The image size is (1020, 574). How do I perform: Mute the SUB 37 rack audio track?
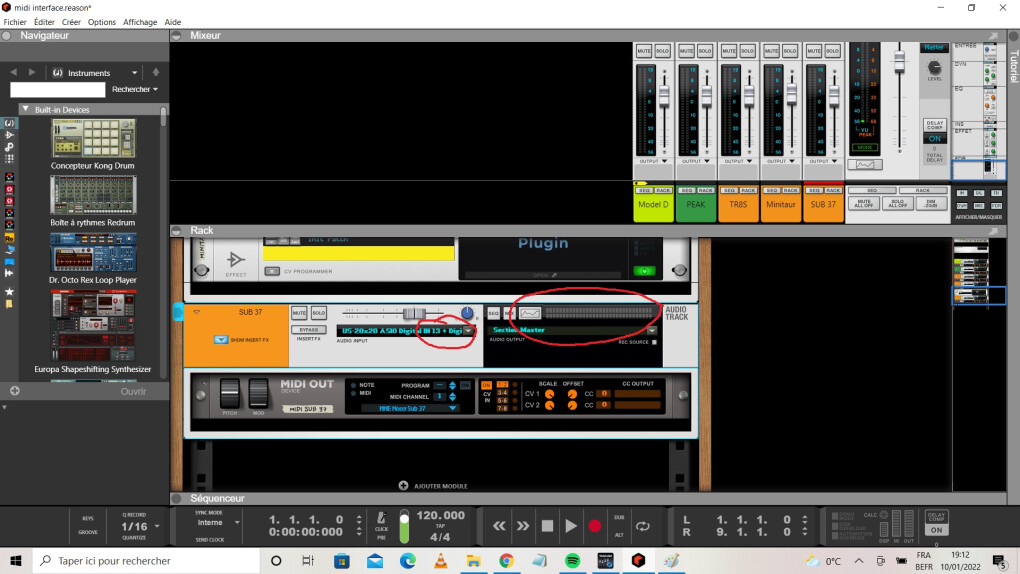pyautogui.click(x=299, y=313)
